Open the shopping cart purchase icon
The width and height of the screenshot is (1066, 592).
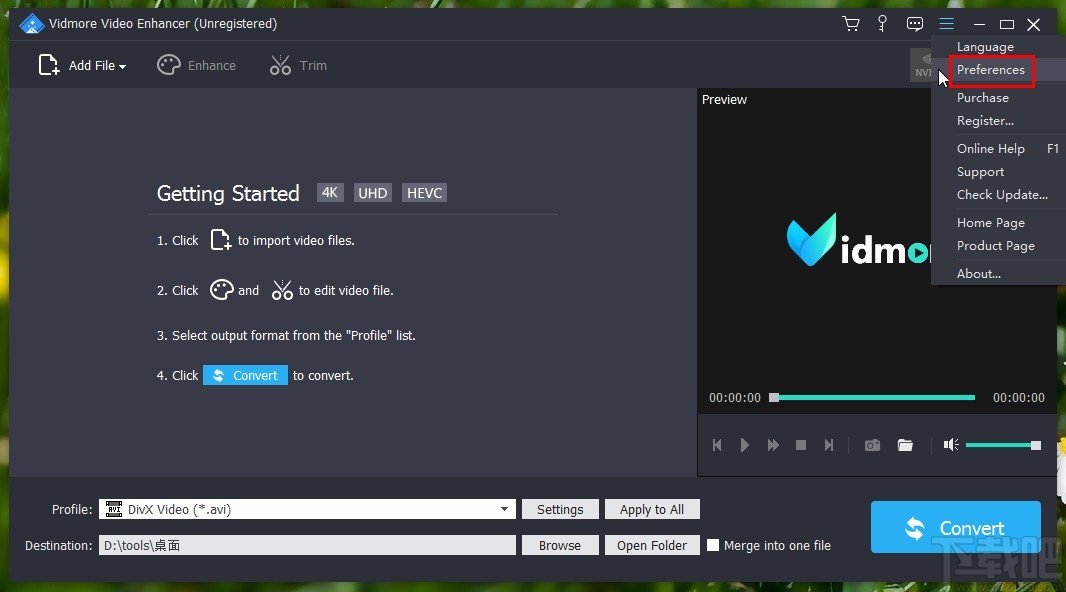[x=850, y=24]
